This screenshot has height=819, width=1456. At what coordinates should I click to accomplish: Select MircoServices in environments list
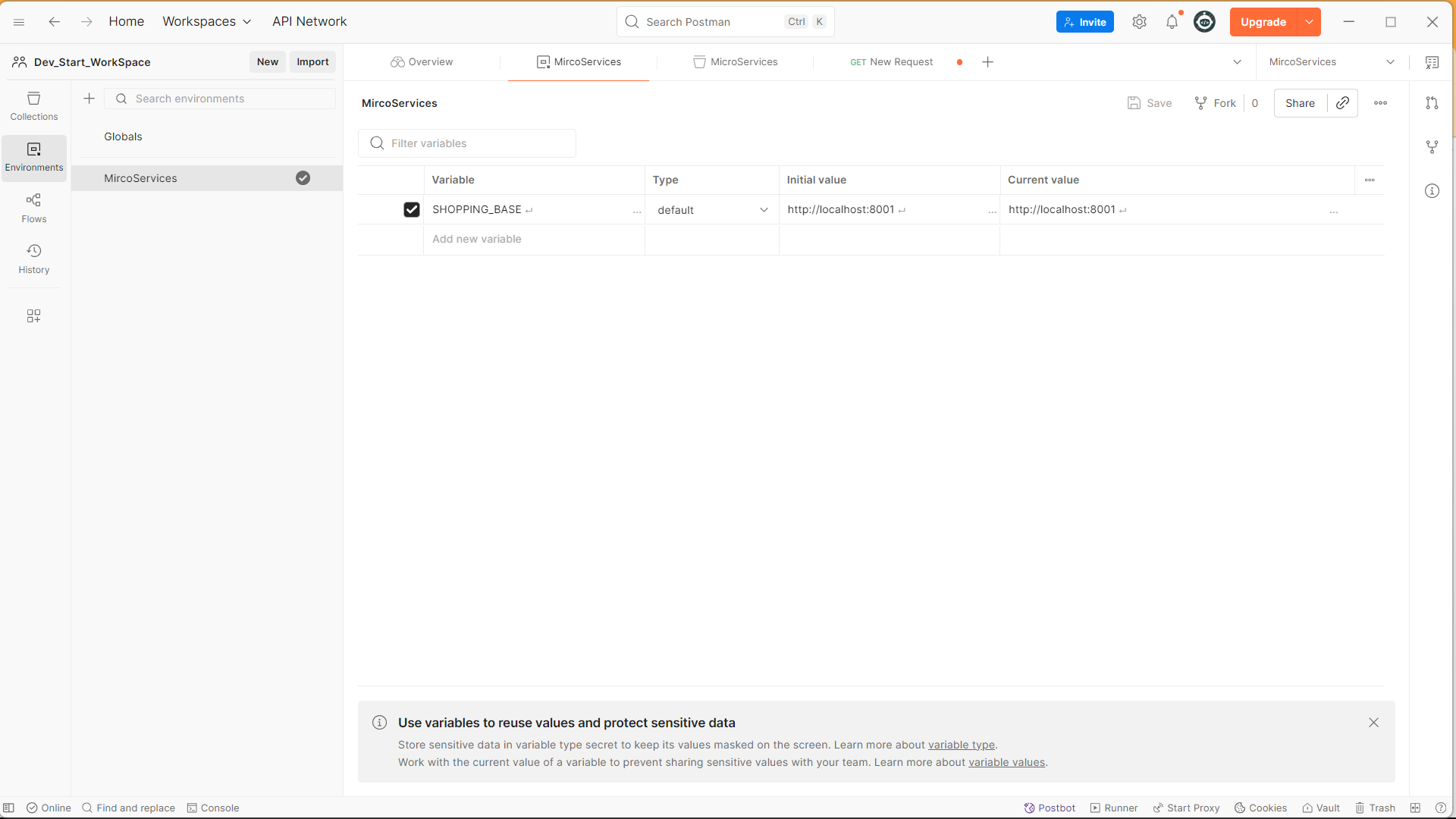(x=207, y=178)
